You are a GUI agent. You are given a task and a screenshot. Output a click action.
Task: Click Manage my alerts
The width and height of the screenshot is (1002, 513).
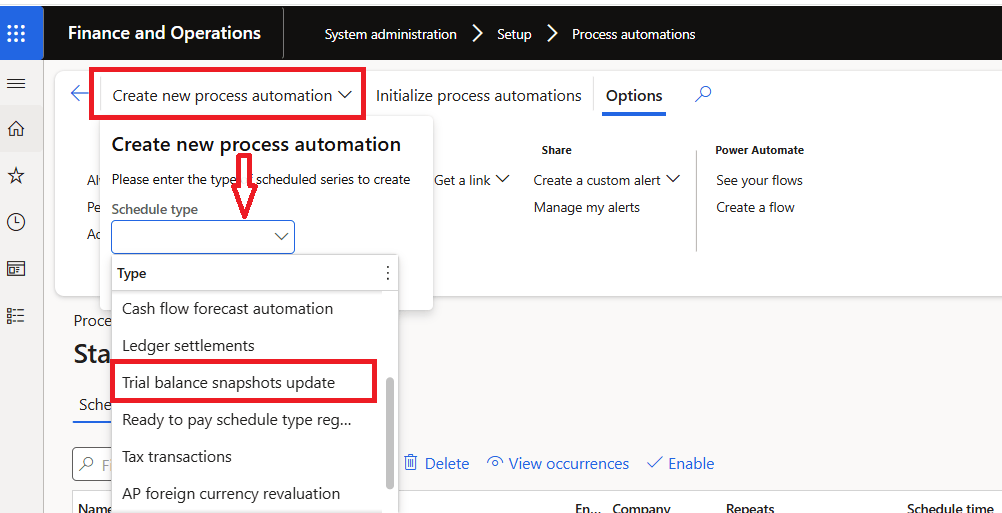(x=587, y=207)
